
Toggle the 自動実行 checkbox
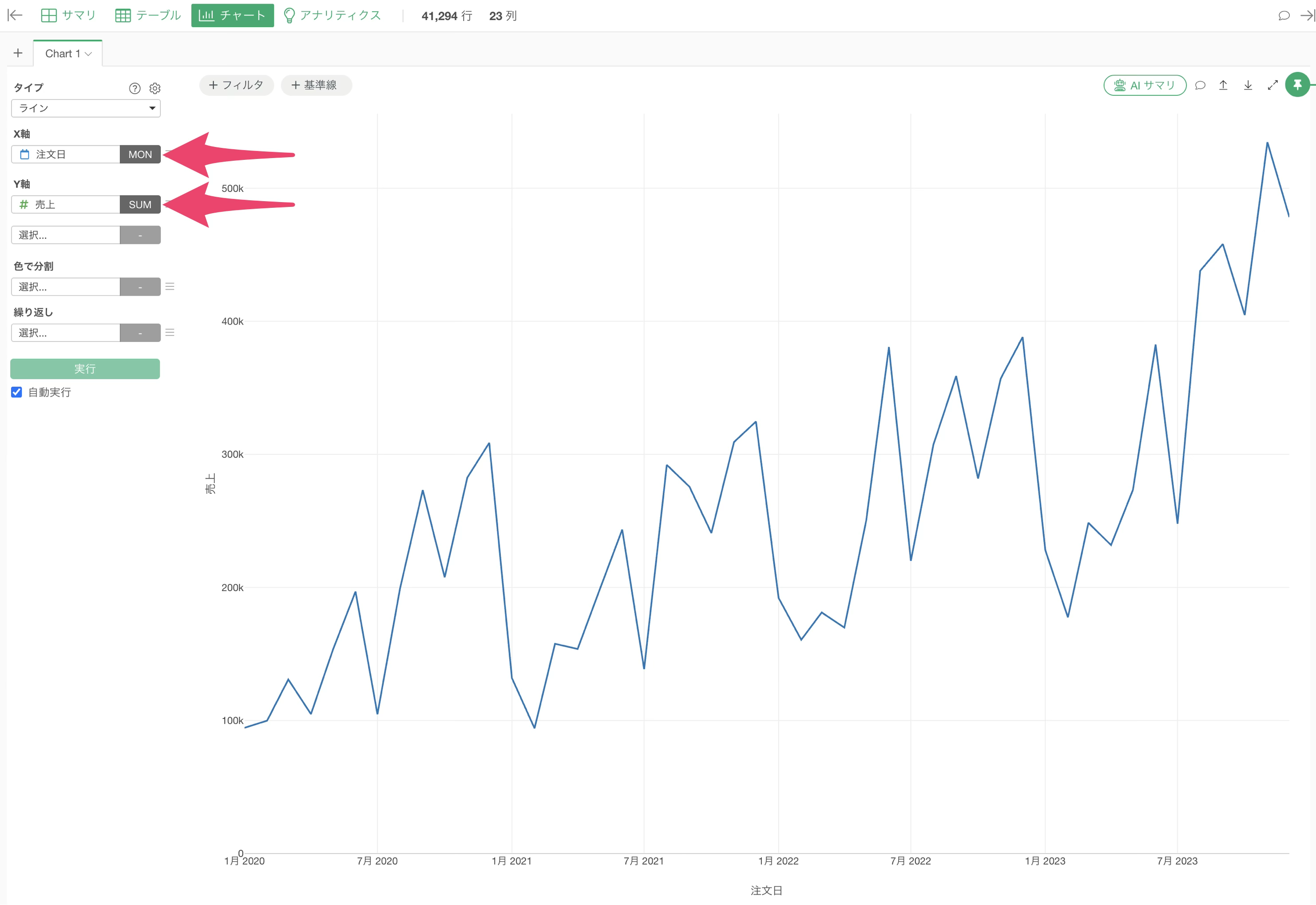coord(16,392)
